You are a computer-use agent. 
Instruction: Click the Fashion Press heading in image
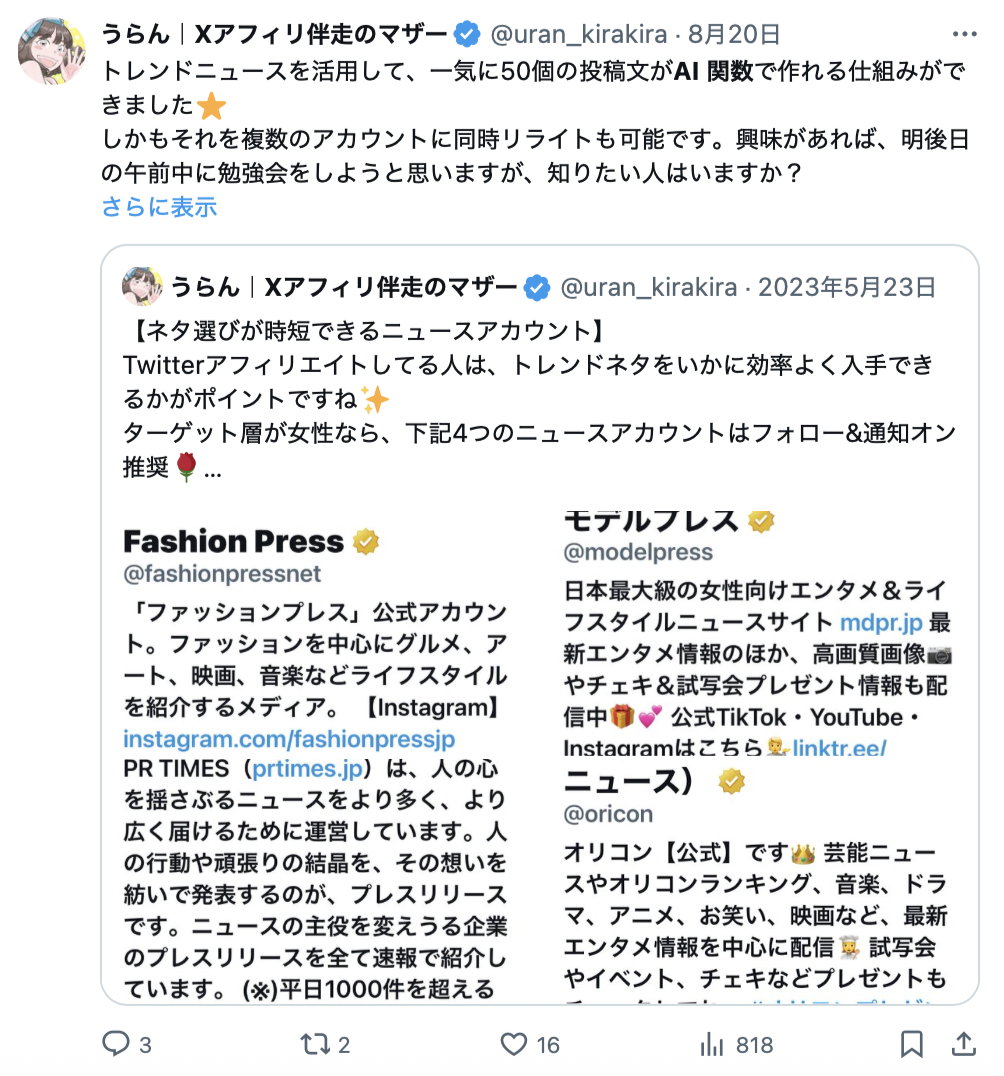[233, 542]
